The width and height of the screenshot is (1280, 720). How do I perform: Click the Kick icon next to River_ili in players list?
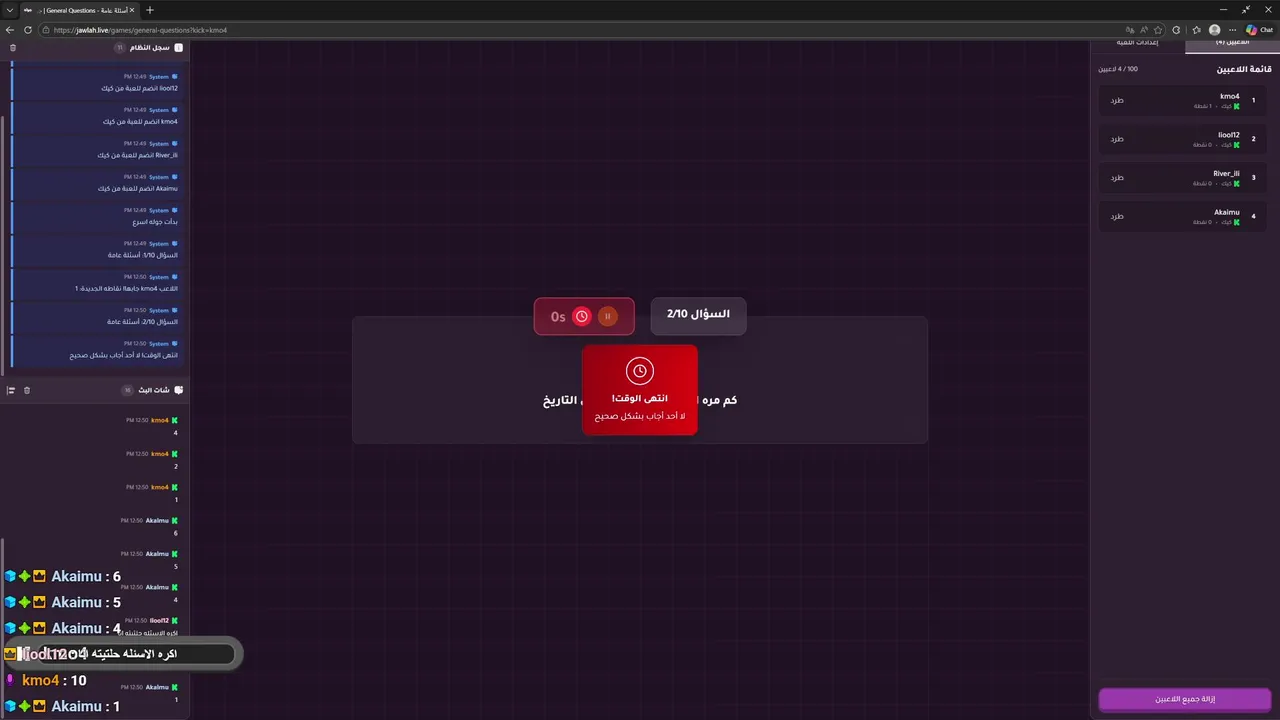(1236, 183)
